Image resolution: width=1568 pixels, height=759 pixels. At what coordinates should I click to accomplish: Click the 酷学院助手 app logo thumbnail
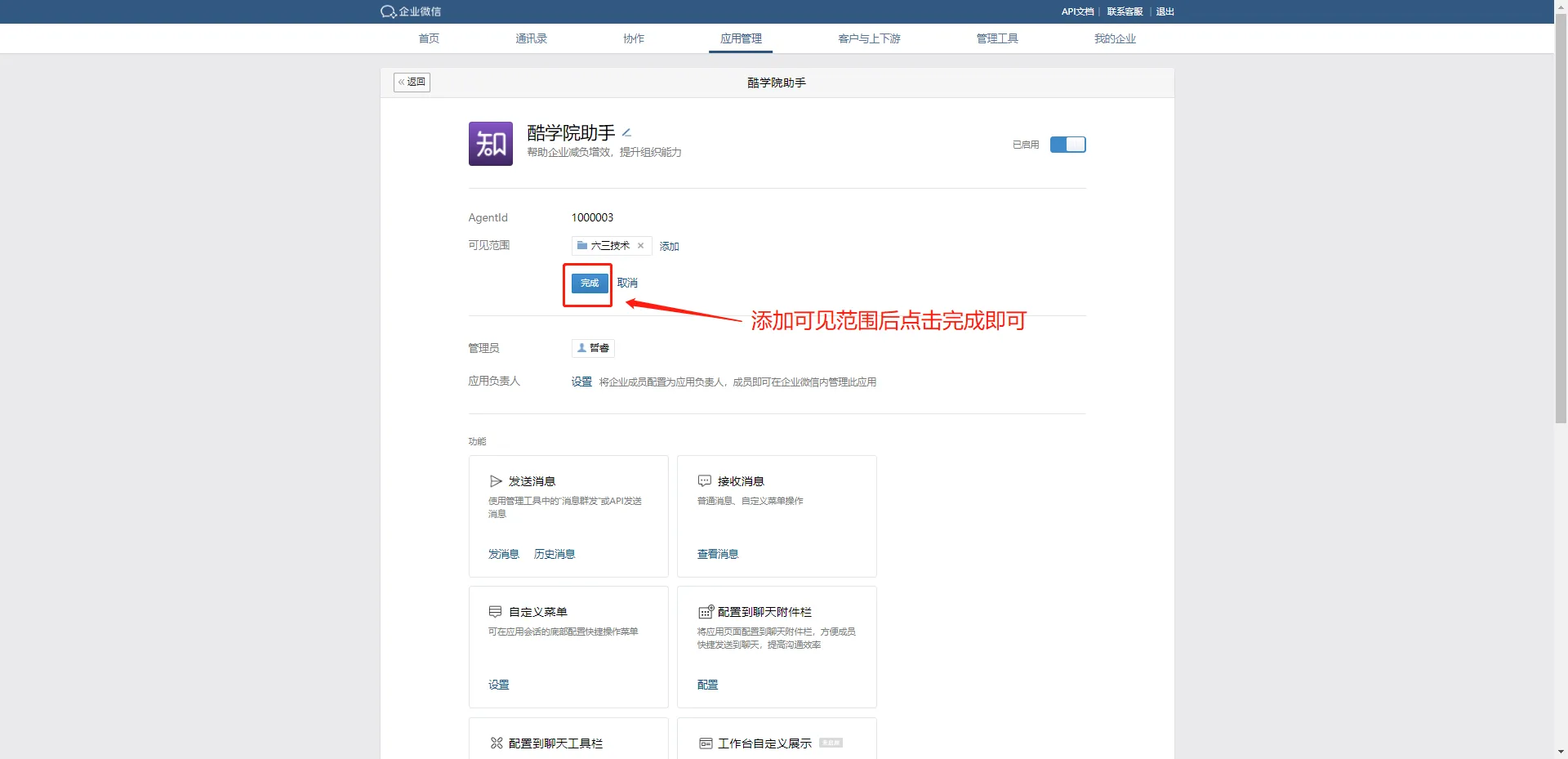[490, 144]
